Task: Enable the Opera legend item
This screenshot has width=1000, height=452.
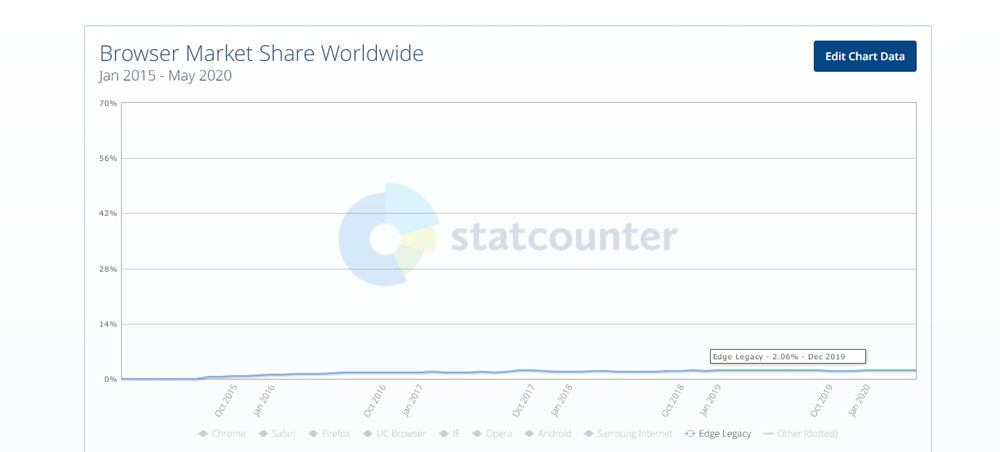Action: 492,434
